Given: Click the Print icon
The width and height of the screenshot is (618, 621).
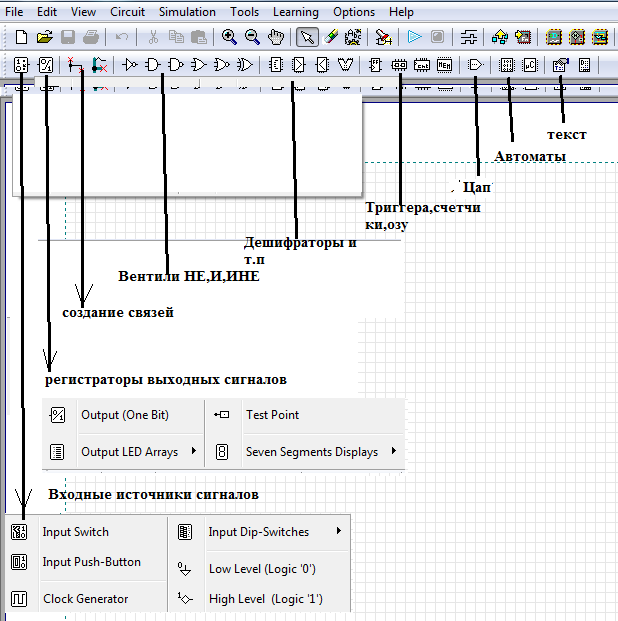Looking at the screenshot, I should click(x=91, y=37).
